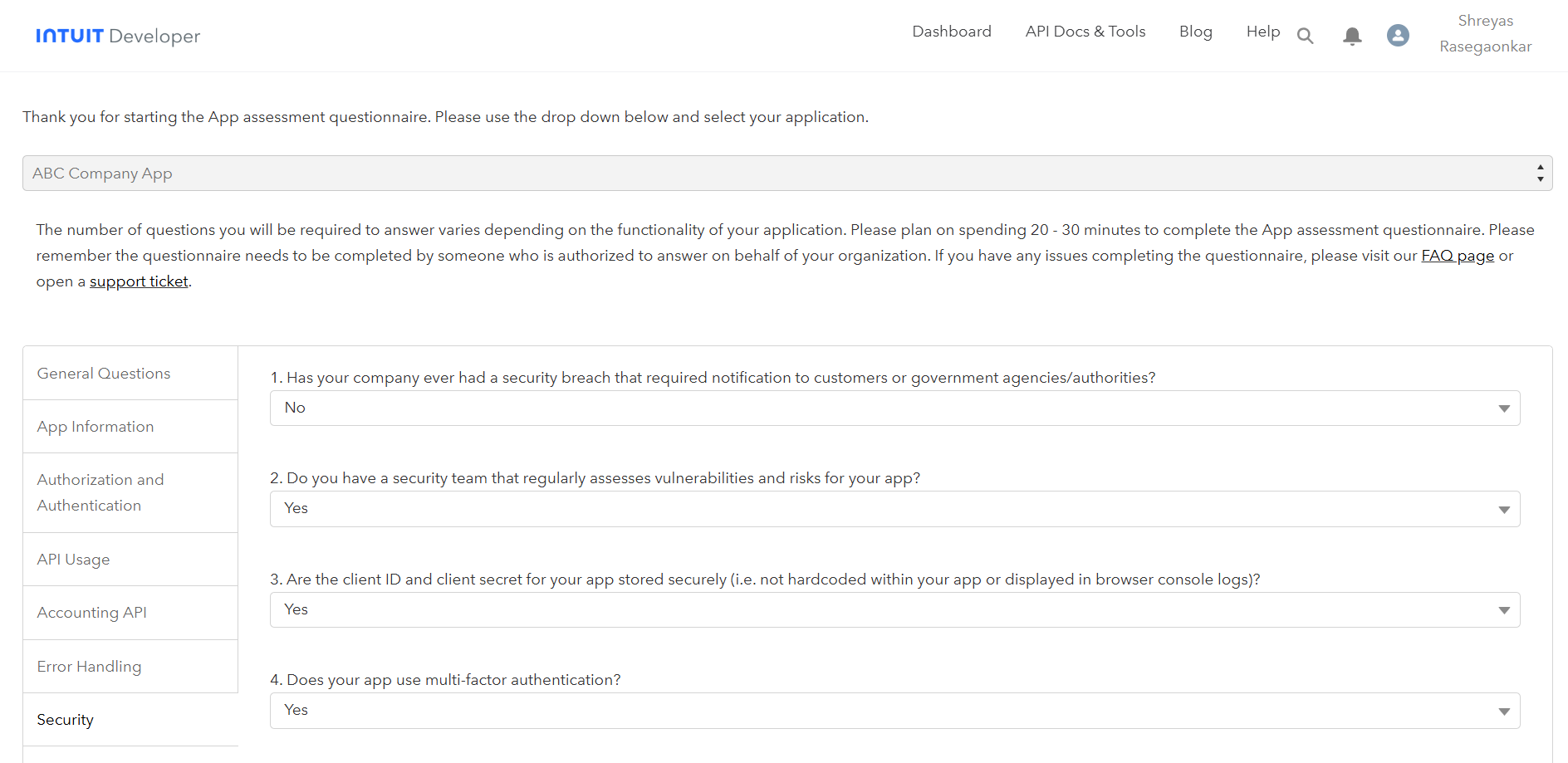Click the Shreyas Rasegaonkar account name
The height and width of the screenshot is (763, 1568).
point(1485,33)
